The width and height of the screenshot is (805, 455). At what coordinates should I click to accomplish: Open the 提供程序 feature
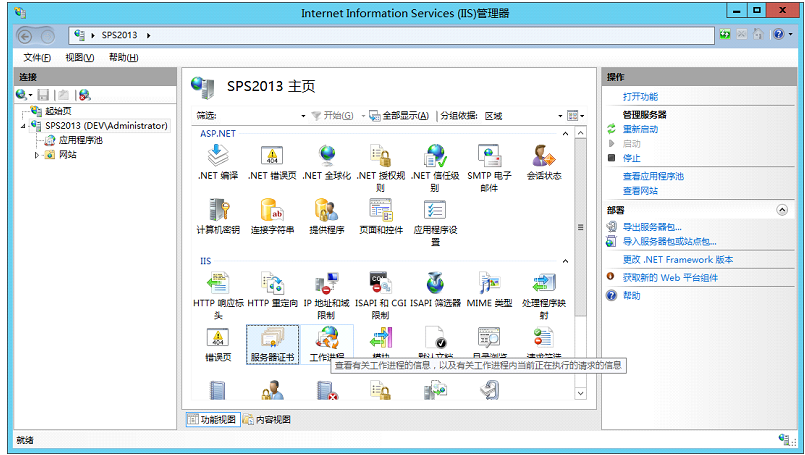327,216
